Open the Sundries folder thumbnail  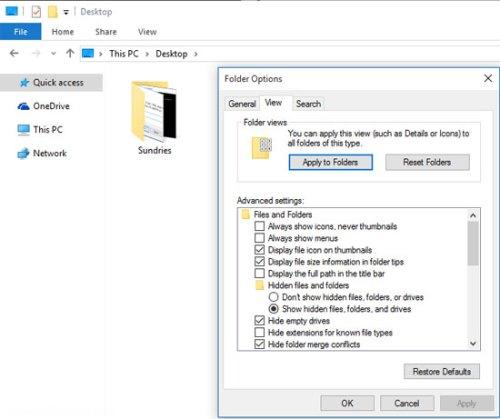pyautogui.click(x=154, y=111)
